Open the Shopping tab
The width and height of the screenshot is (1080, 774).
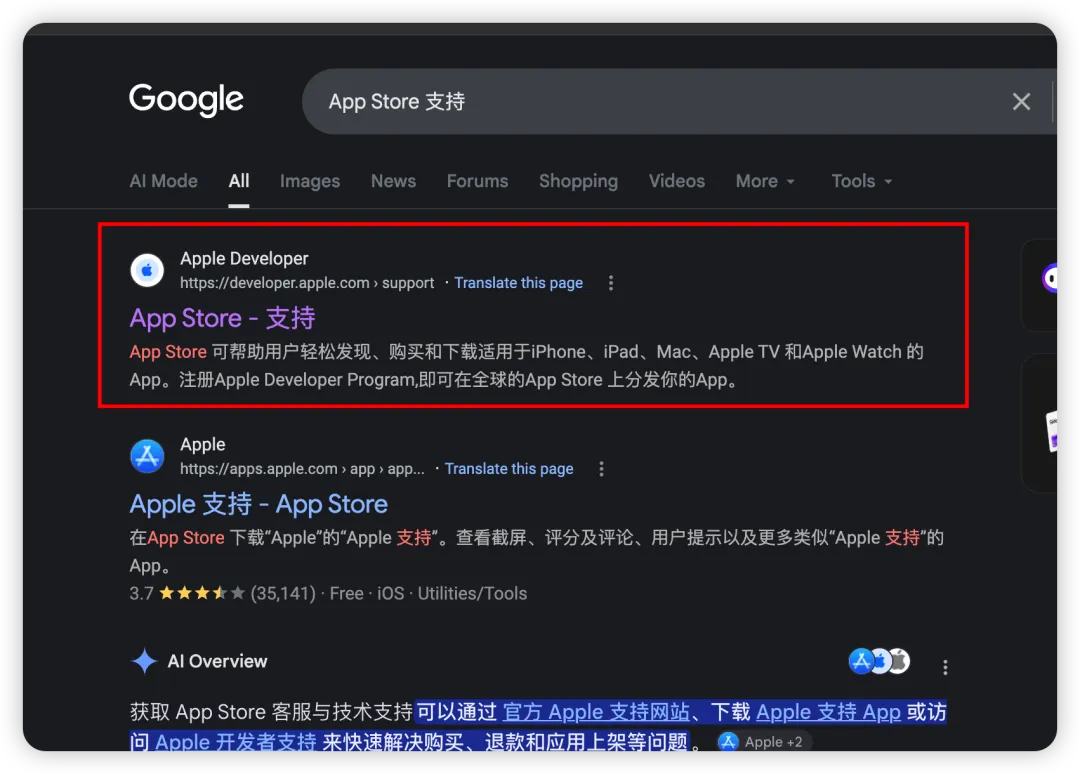[579, 181]
